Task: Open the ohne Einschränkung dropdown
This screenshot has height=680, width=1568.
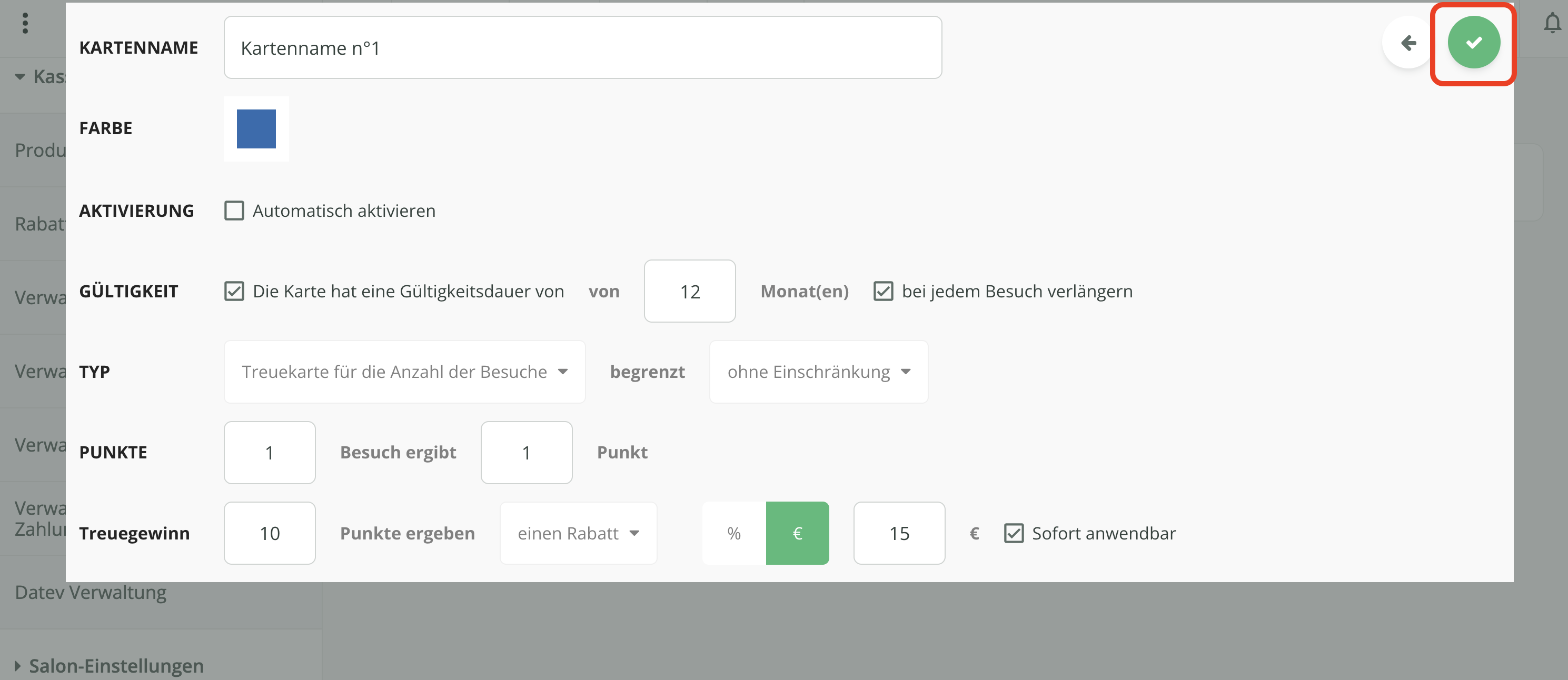Action: (818, 372)
